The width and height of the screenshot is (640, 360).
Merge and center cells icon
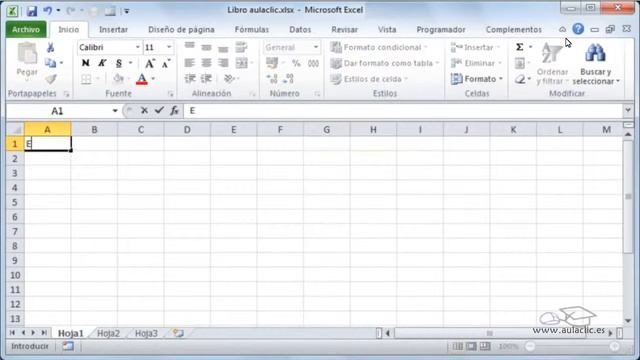tap(242, 63)
